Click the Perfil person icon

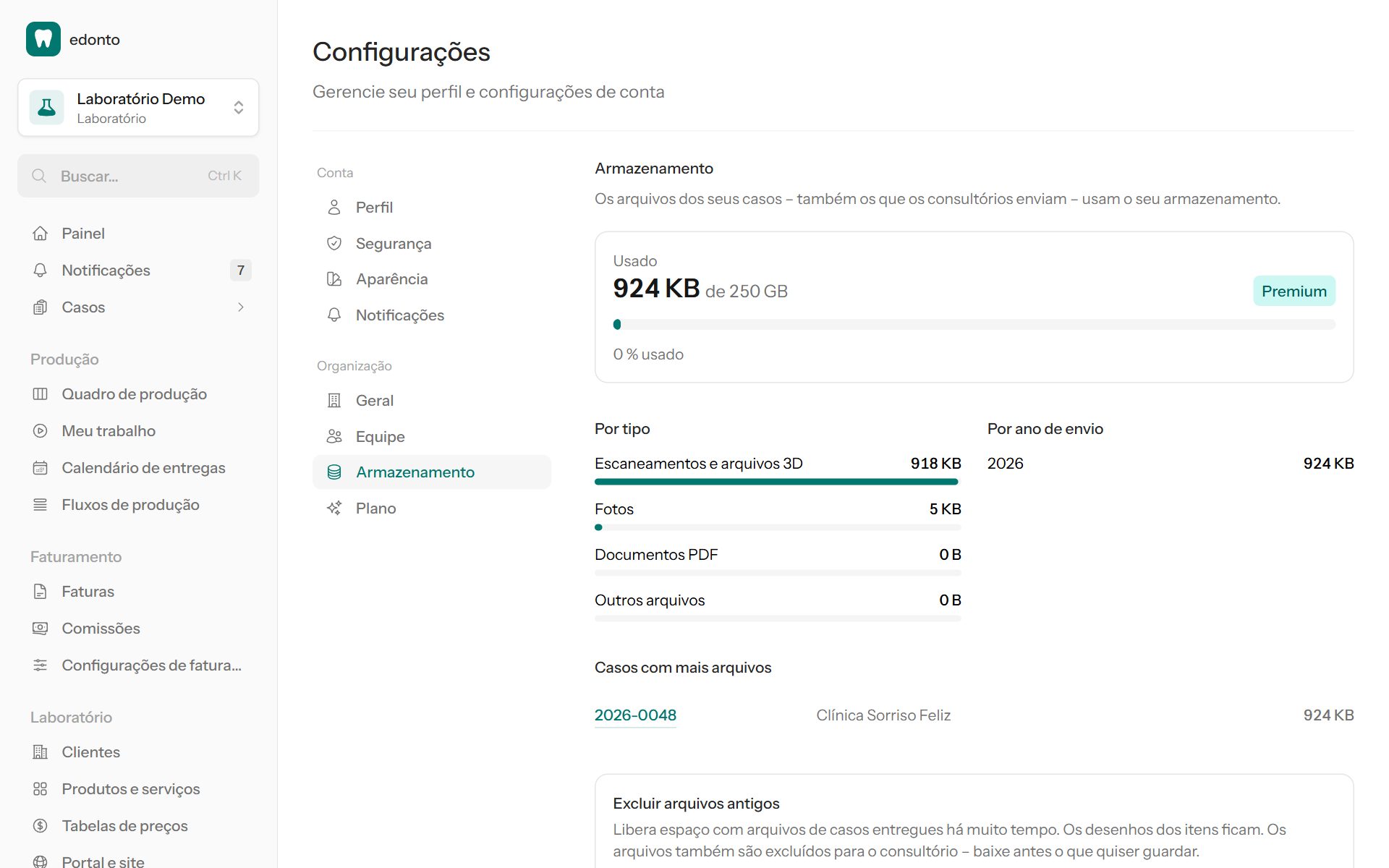click(x=334, y=208)
